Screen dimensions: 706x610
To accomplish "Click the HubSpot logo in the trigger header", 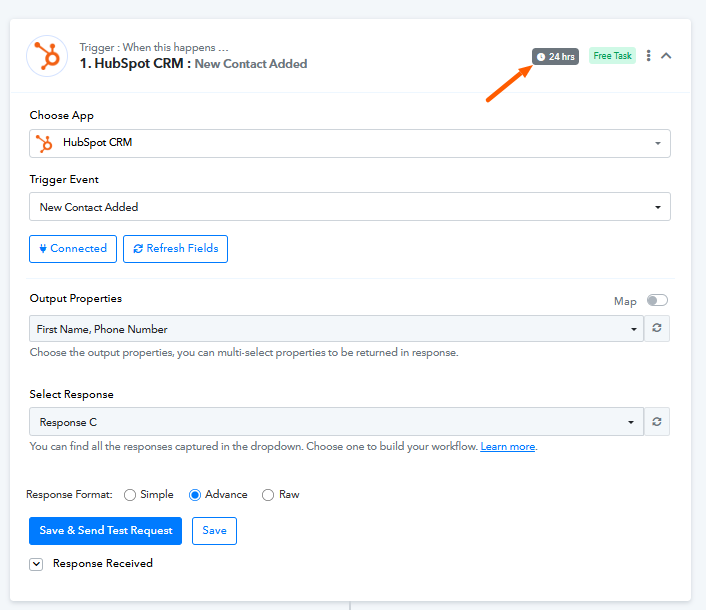I will coord(46,56).
